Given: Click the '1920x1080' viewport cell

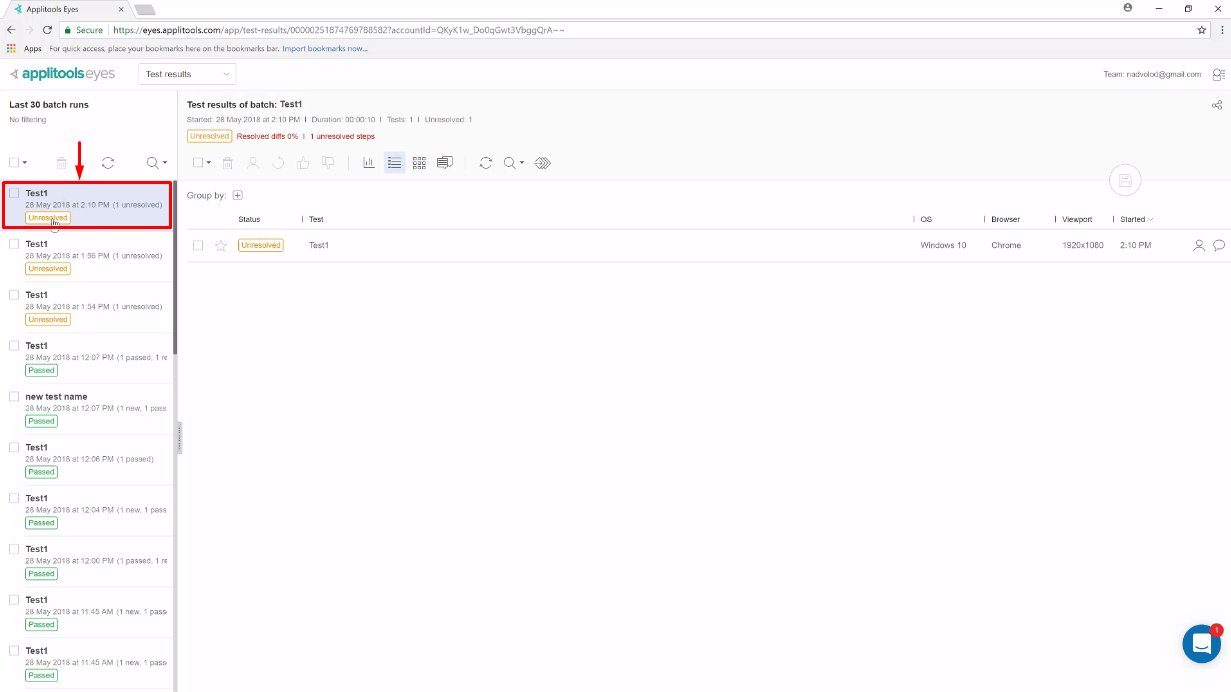Looking at the screenshot, I should tap(1083, 245).
